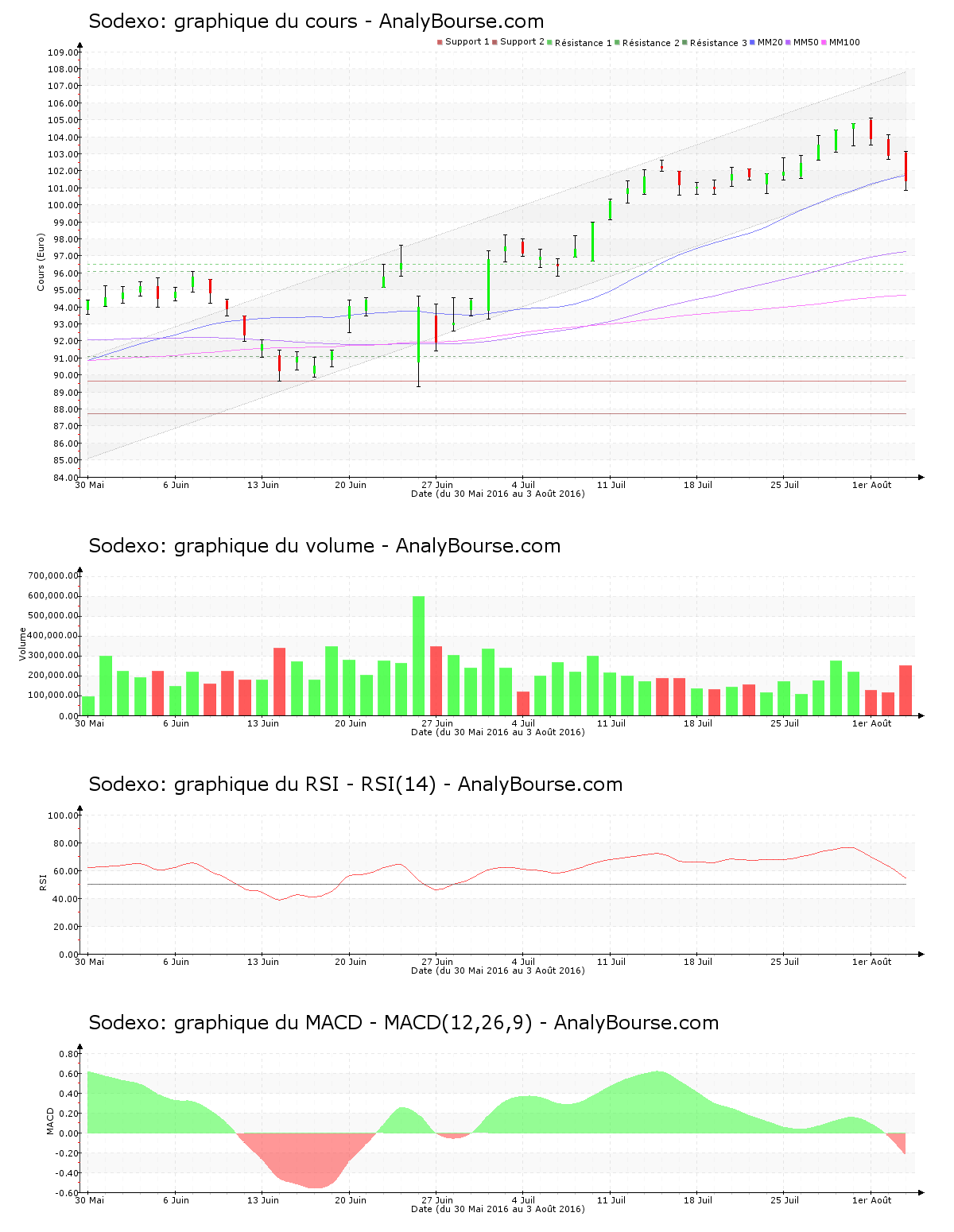Click the '700,000.00' volume axis value
This screenshot has height=1232, width=954.
(x=53, y=576)
